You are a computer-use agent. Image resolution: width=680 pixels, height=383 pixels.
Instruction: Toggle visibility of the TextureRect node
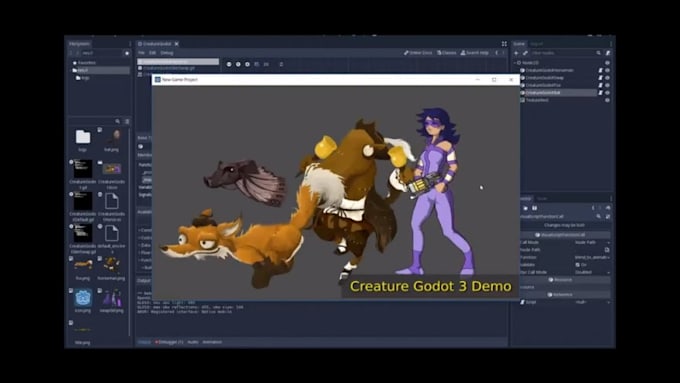tap(607, 100)
